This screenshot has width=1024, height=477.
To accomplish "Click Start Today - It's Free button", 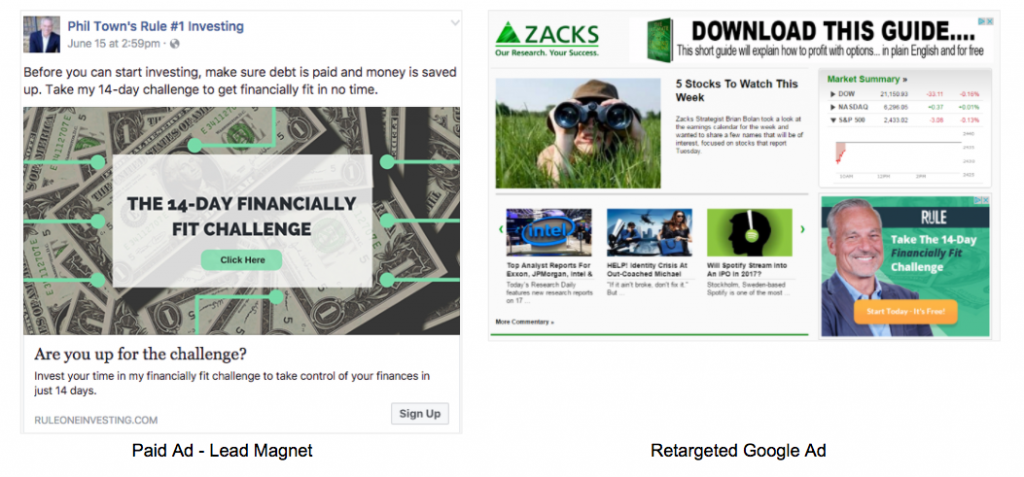I will (x=905, y=312).
